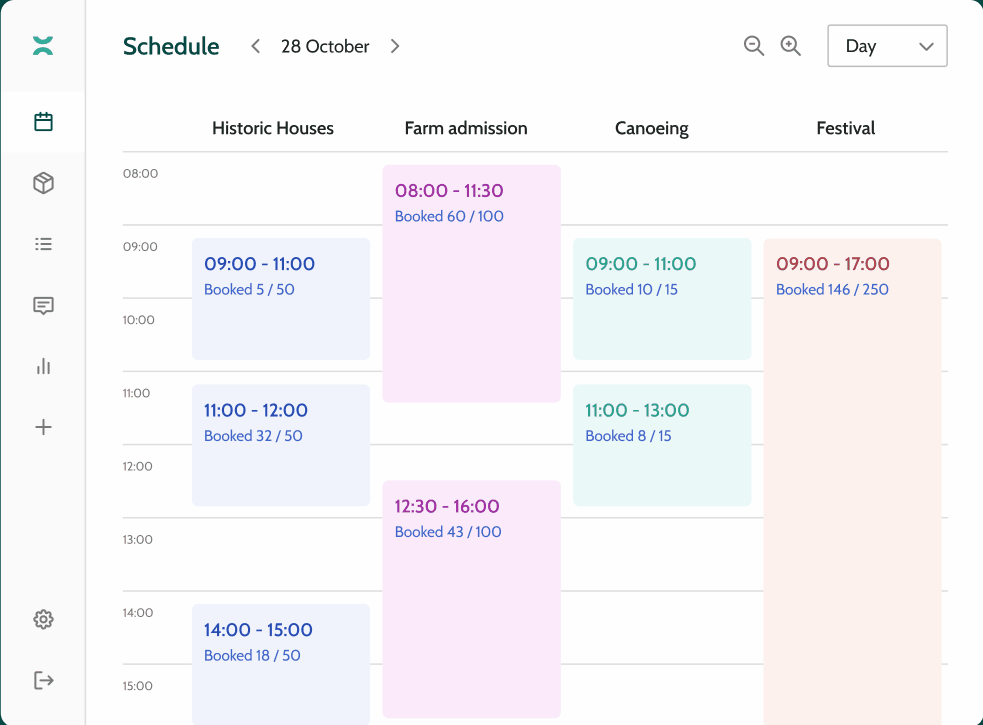Open Canoeing 11:00 - 13:00 slot
The height and width of the screenshot is (725, 983).
coord(661,445)
